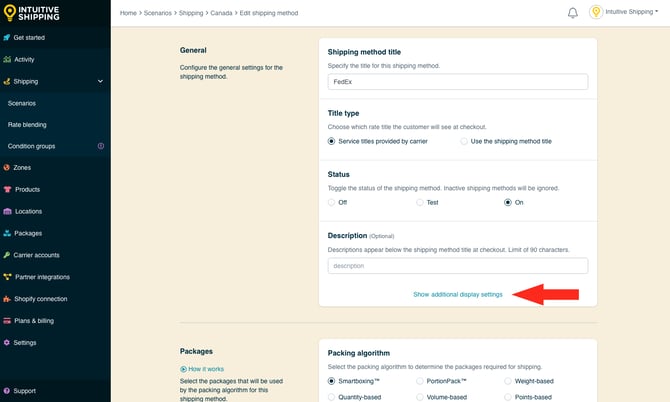Click the Plans & billing card icon
Screen dimensions: 670x402
pyautogui.click(x=7, y=320)
